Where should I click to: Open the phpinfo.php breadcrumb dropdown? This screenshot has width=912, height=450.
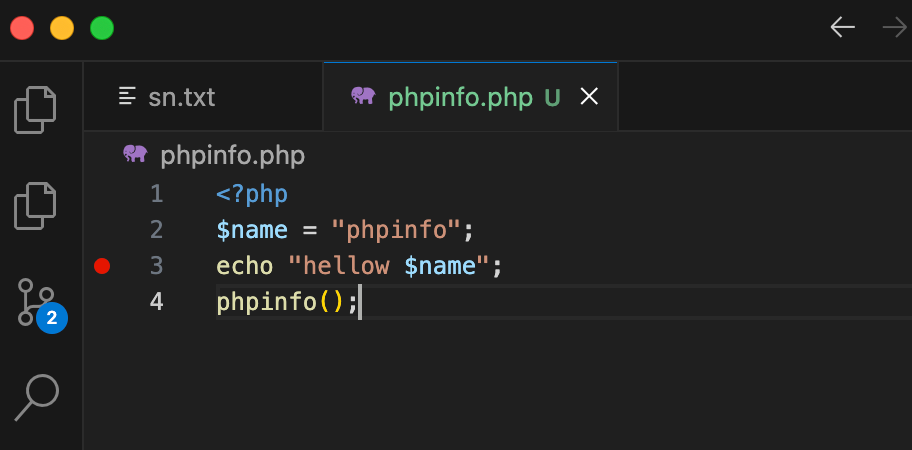pyautogui.click(x=233, y=156)
